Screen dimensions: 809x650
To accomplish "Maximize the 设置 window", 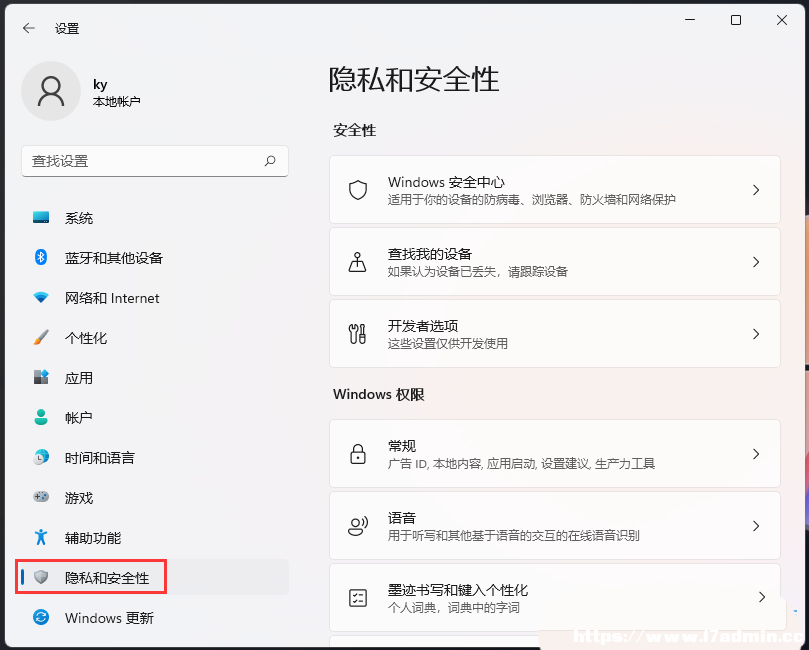I will tap(736, 20).
